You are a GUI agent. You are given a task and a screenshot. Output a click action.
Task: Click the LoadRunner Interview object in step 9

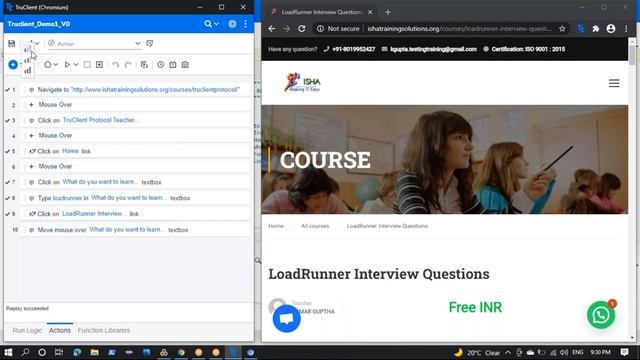[93, 213]
